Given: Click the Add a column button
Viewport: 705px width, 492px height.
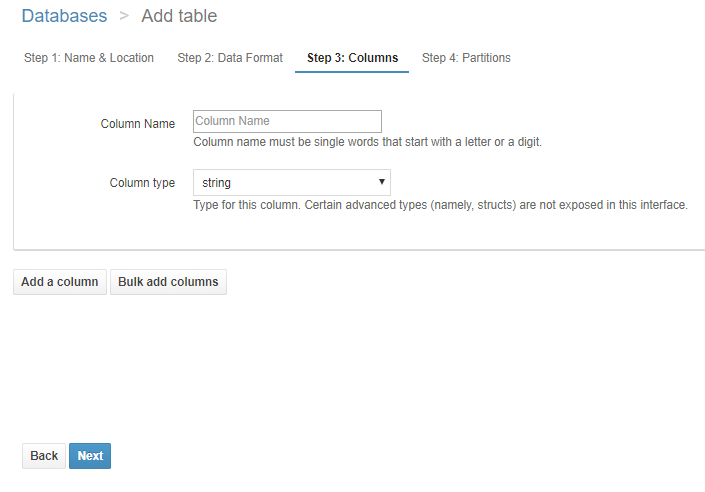Looking at the screenshot, I should 60,282.
